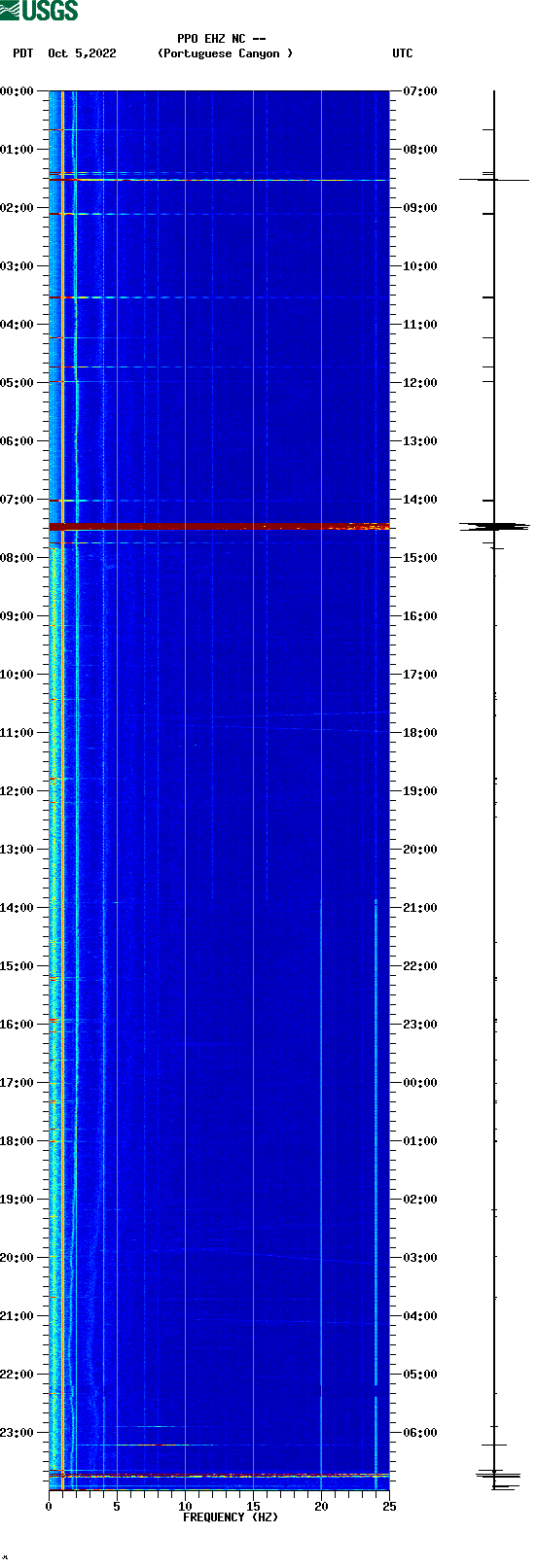Click UTC time label '21:00'
Screen dimensions: 537x1568
point(420,908)
